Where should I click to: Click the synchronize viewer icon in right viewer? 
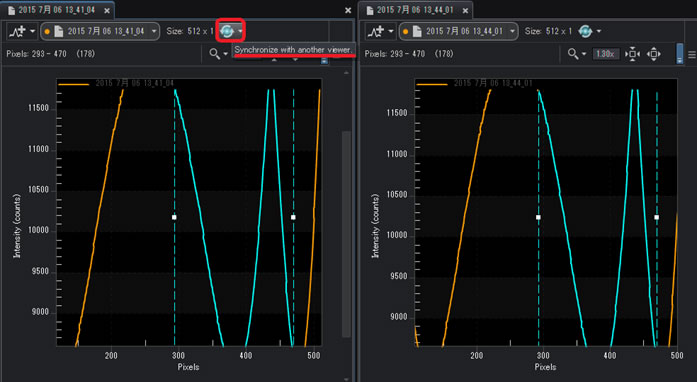point(585,31)
